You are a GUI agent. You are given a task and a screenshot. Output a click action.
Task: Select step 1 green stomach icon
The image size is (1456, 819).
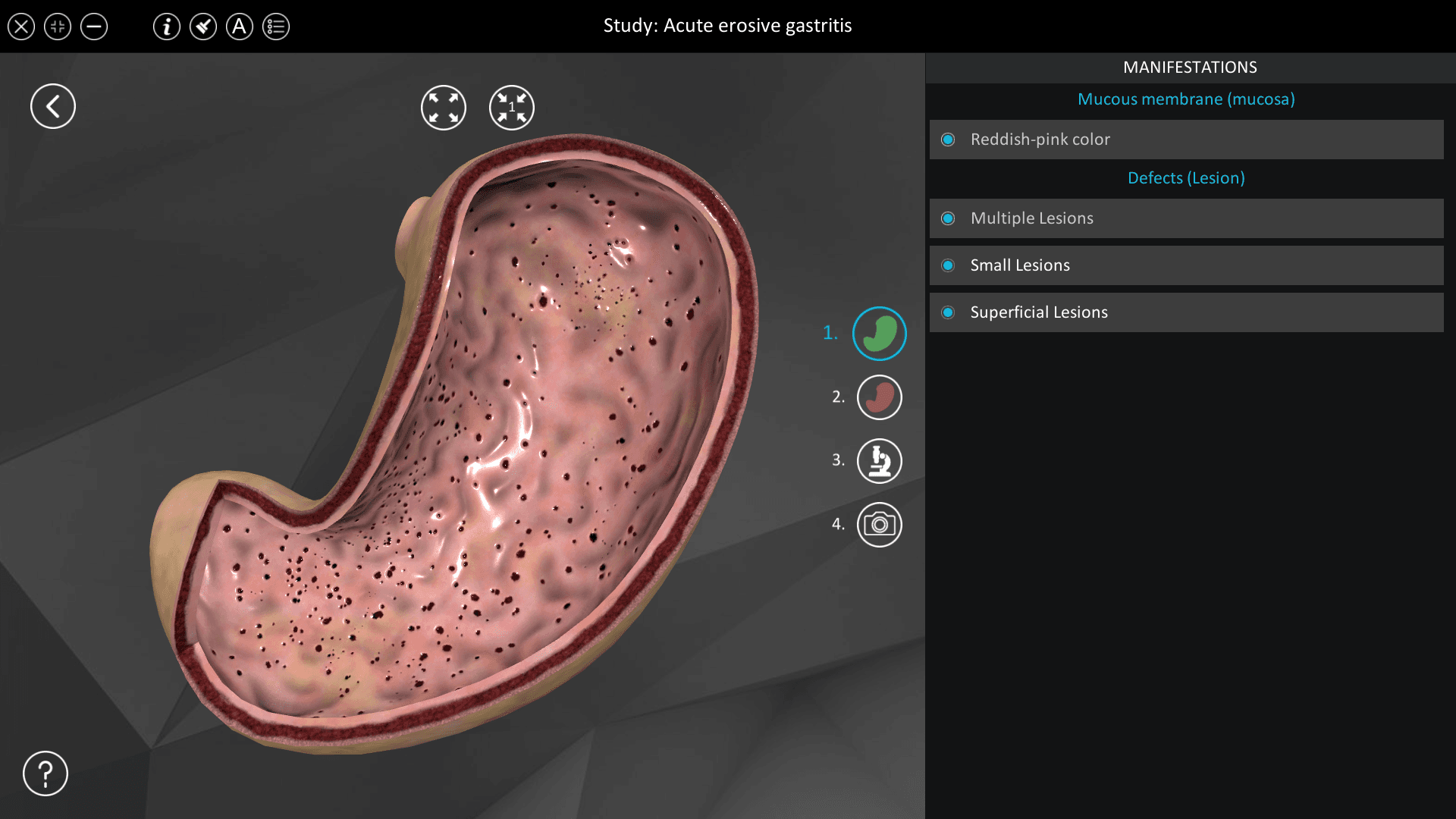click(x=880, y=334)
